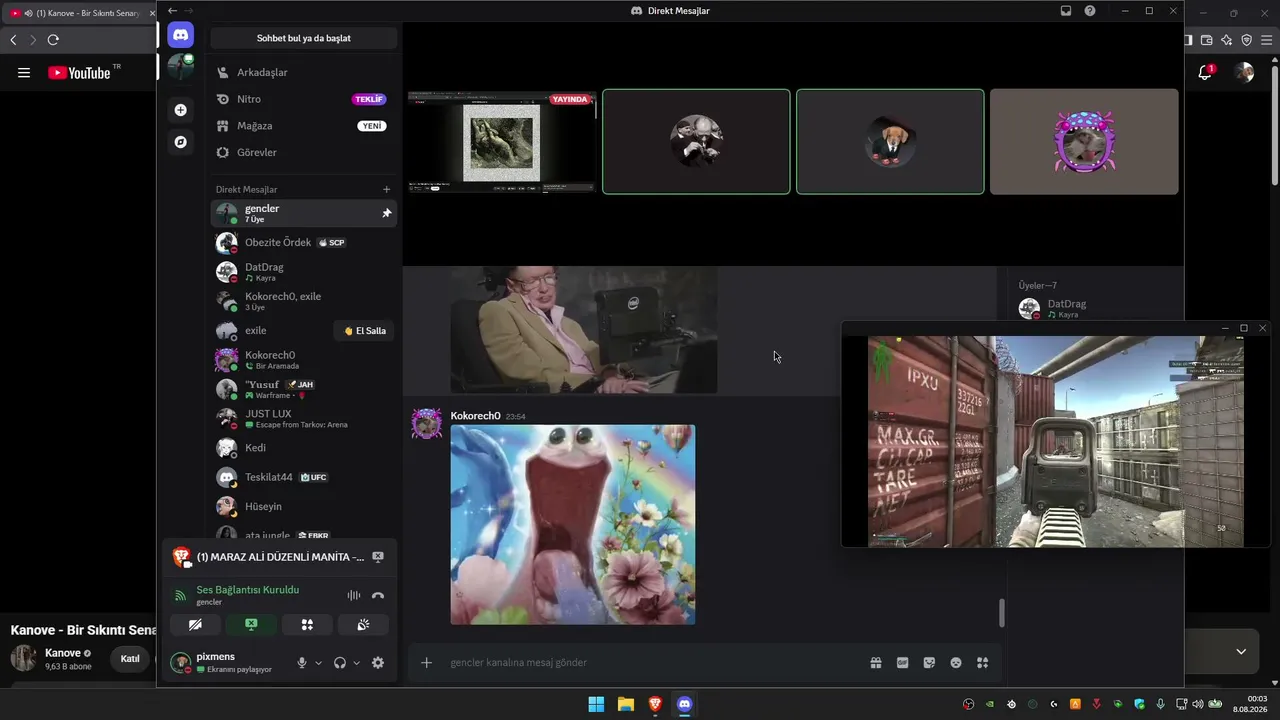Open the Nitro page

tap(304, 99)
